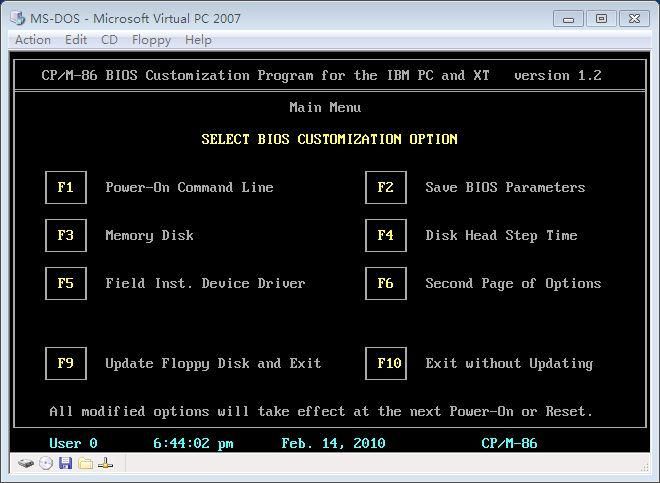Click the CD drive status icon
The height and width of the screenshot is (483, 660).
(46, 464)
